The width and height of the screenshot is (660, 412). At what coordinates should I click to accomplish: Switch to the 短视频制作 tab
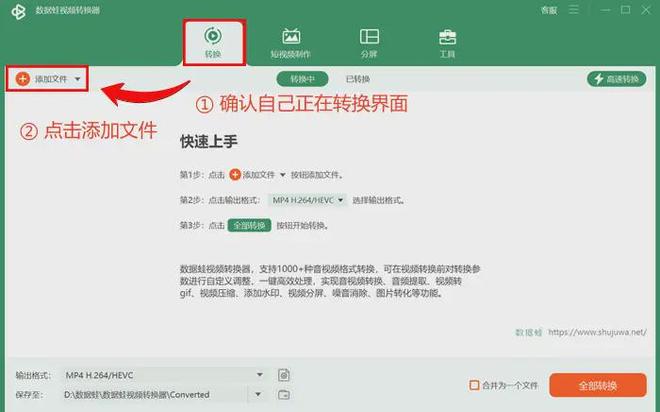(x=290, y=43)
